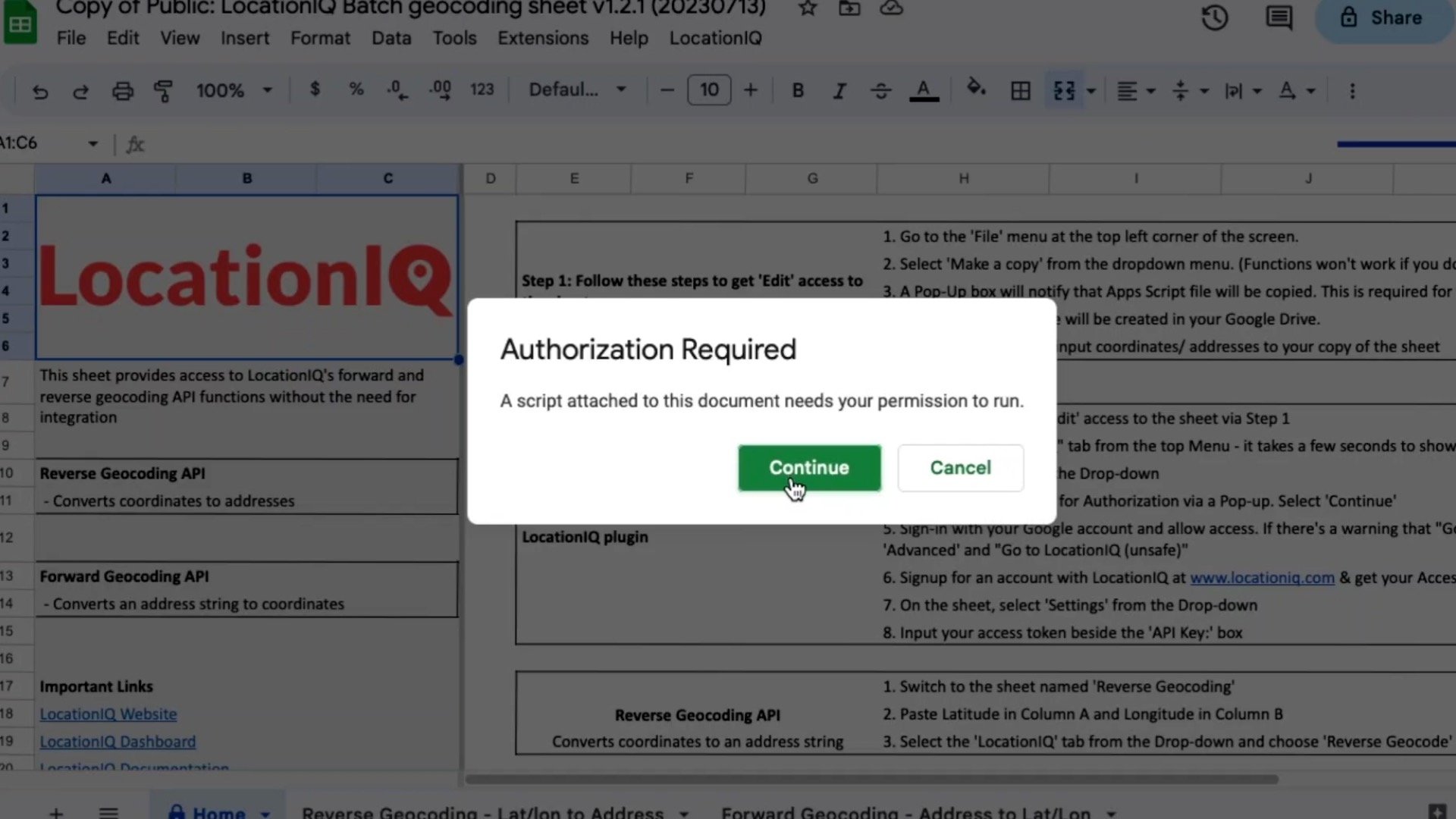Image resolution: width=1456 pixels, height=819 pixels.
Task: Follow the LocationIQ Website link
Action: (108, 714)
